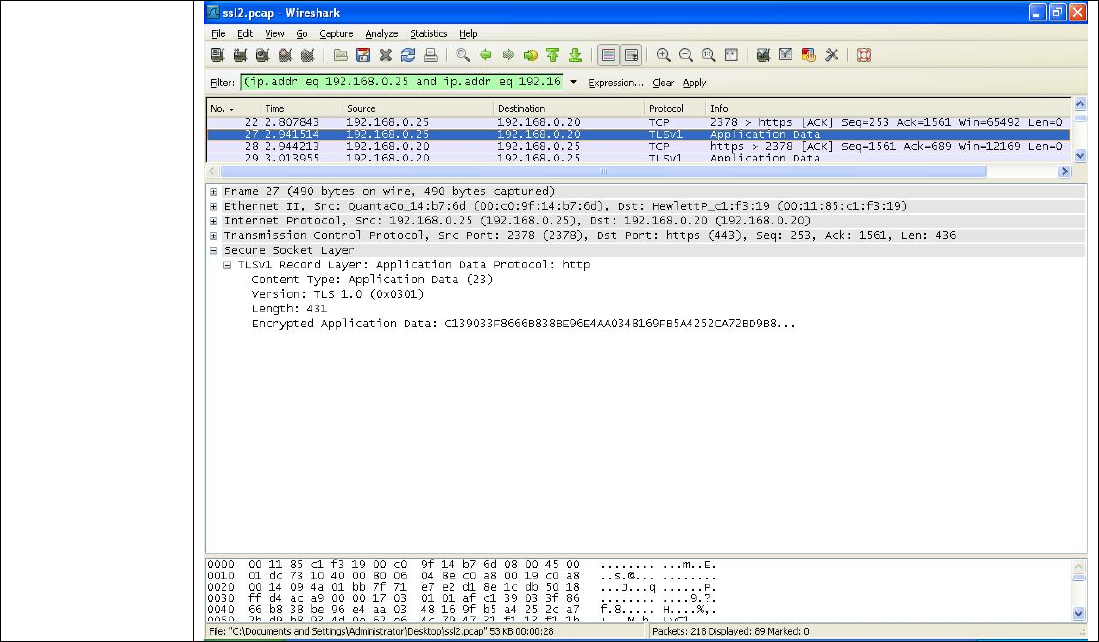The height and width of the screenshot is (642, 1099).
Task: Edit display filters icon
Action: point(786,55)
